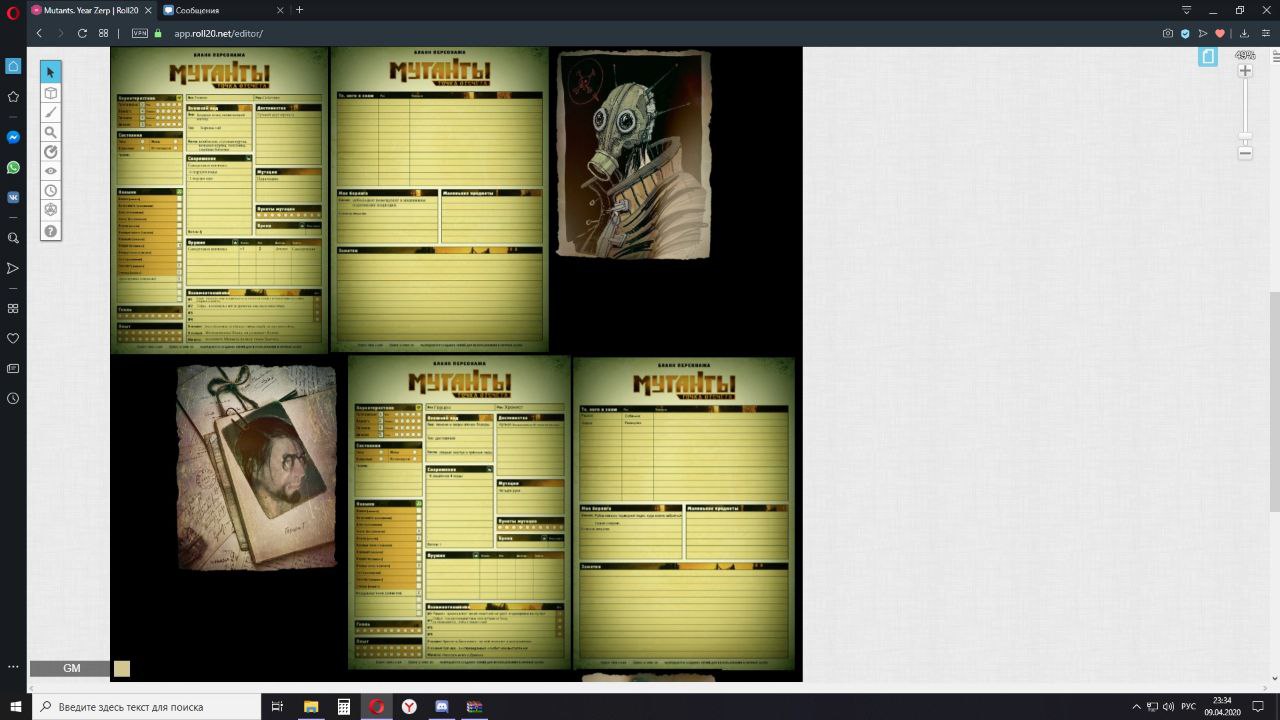The width and height of the screenshot is (1280, 720).
Task: Select the ruler measure tool
Action: point(50,152)
